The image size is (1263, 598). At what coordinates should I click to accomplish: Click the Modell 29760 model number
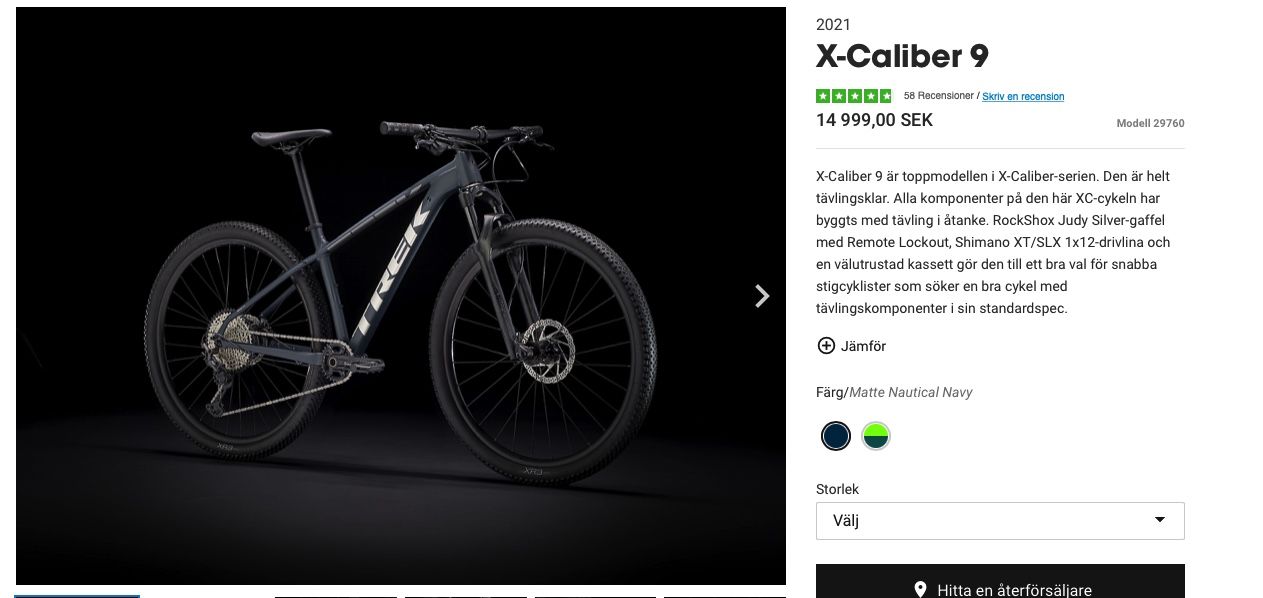1150,124
